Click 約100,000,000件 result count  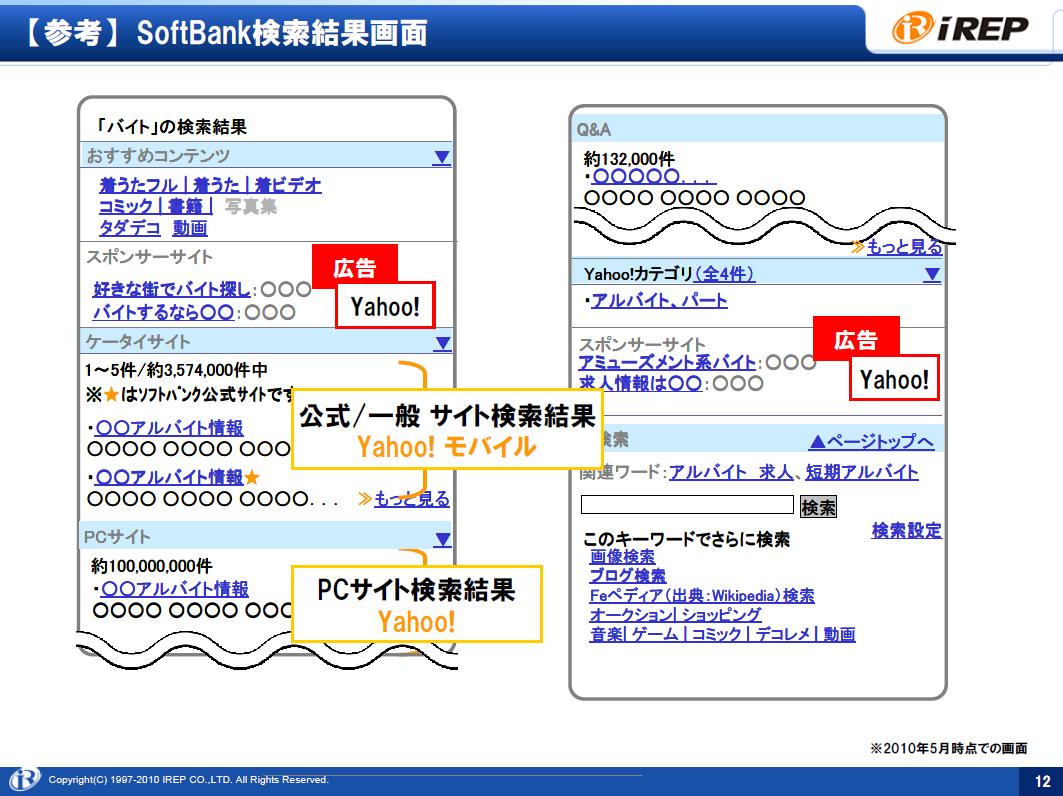(x=151, y=566)
